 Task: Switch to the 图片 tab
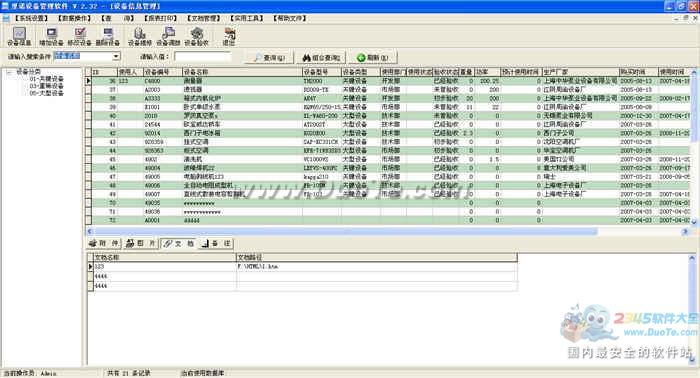click(140, 243)
